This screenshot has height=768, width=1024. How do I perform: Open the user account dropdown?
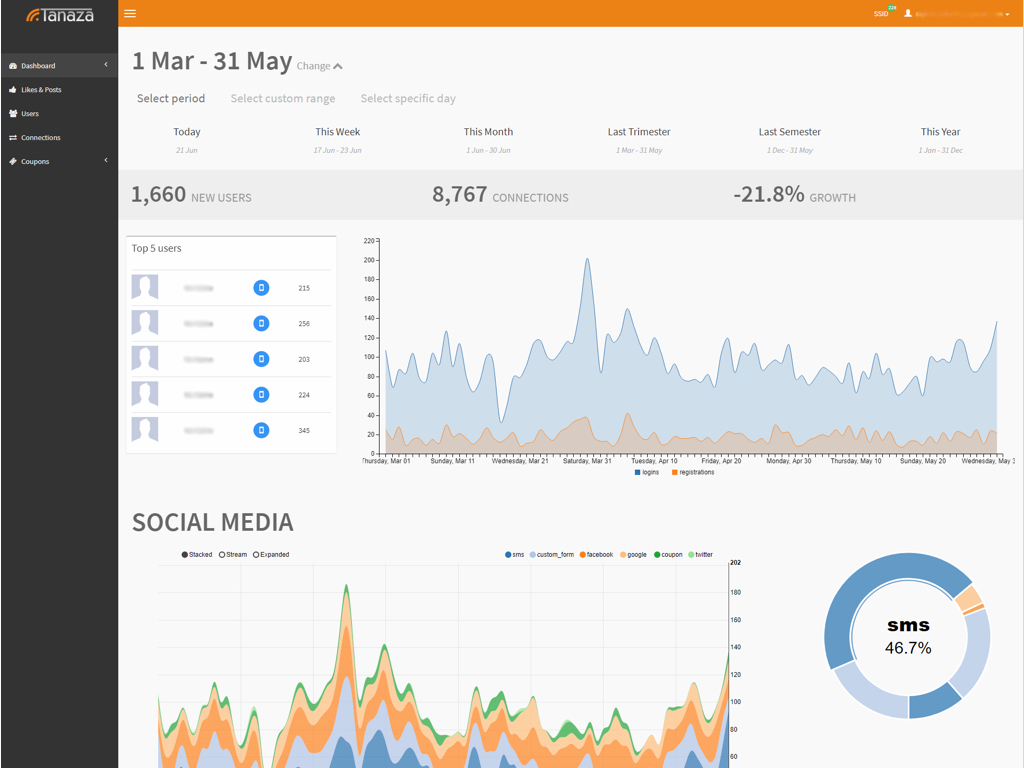[x=956, y=14]
